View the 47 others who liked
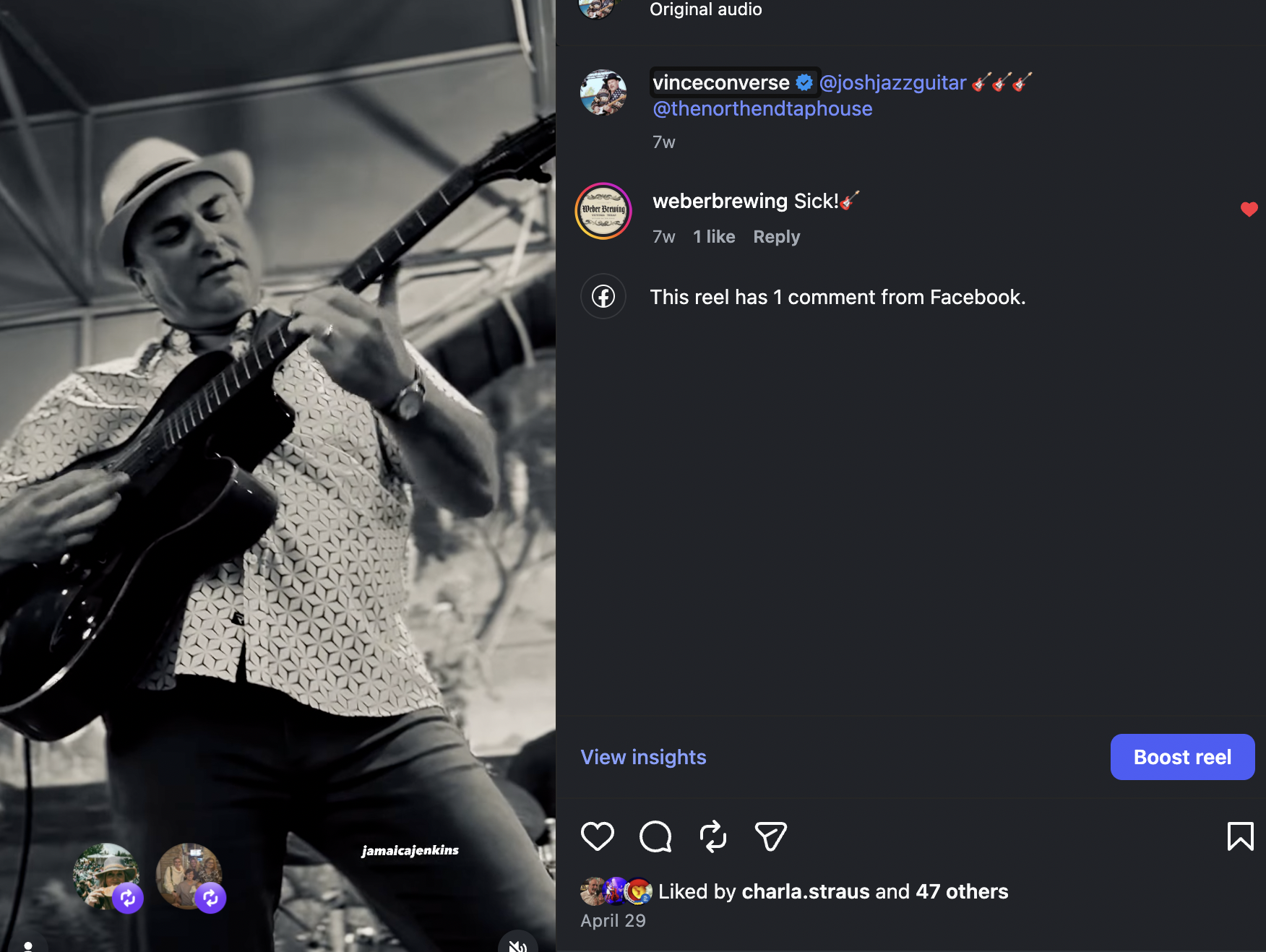 [962, 891]
